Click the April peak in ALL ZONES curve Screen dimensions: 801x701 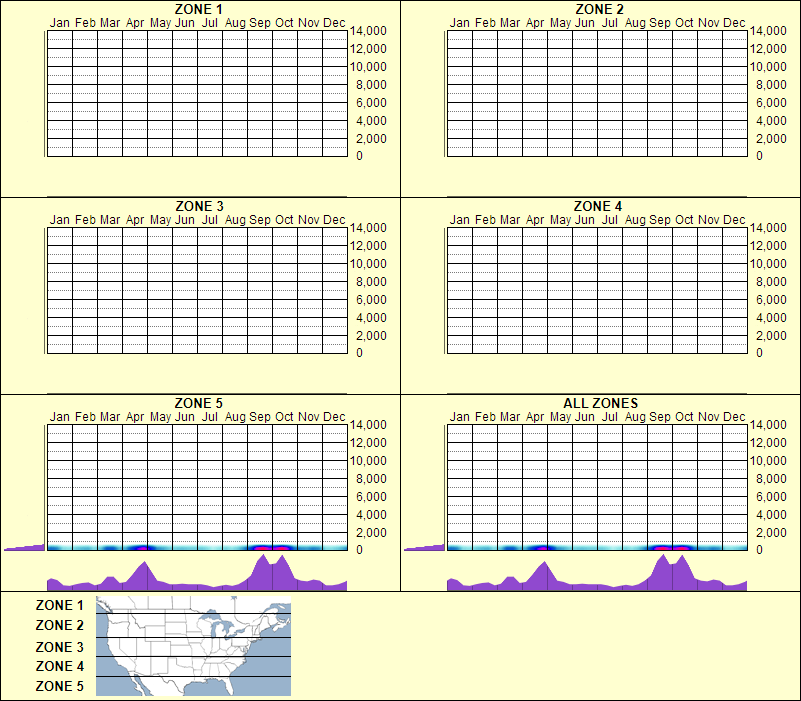click(x=543, y=565)
